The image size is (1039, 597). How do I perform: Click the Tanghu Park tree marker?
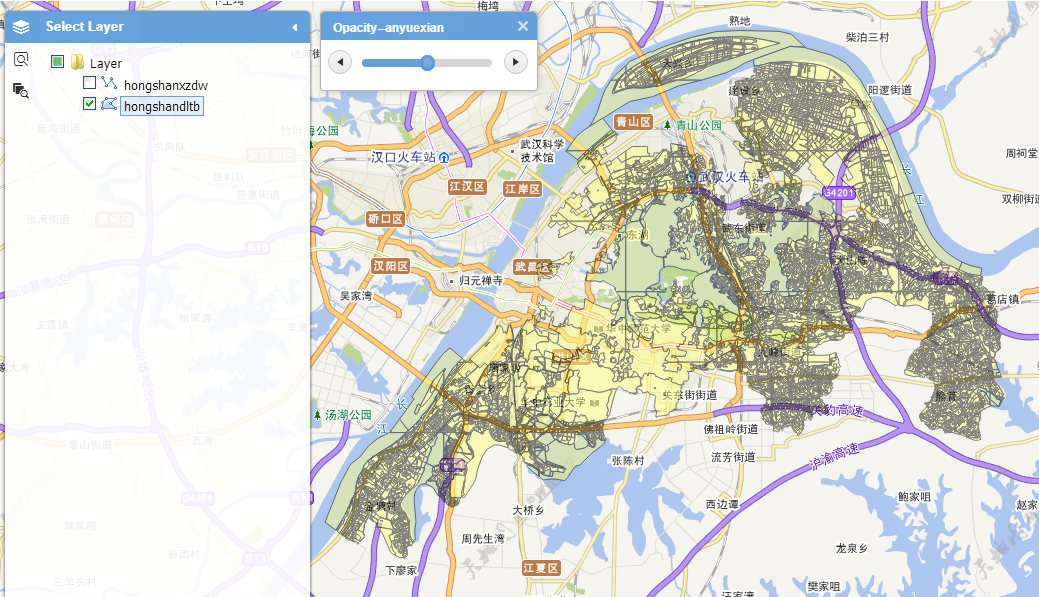[317, 415]
